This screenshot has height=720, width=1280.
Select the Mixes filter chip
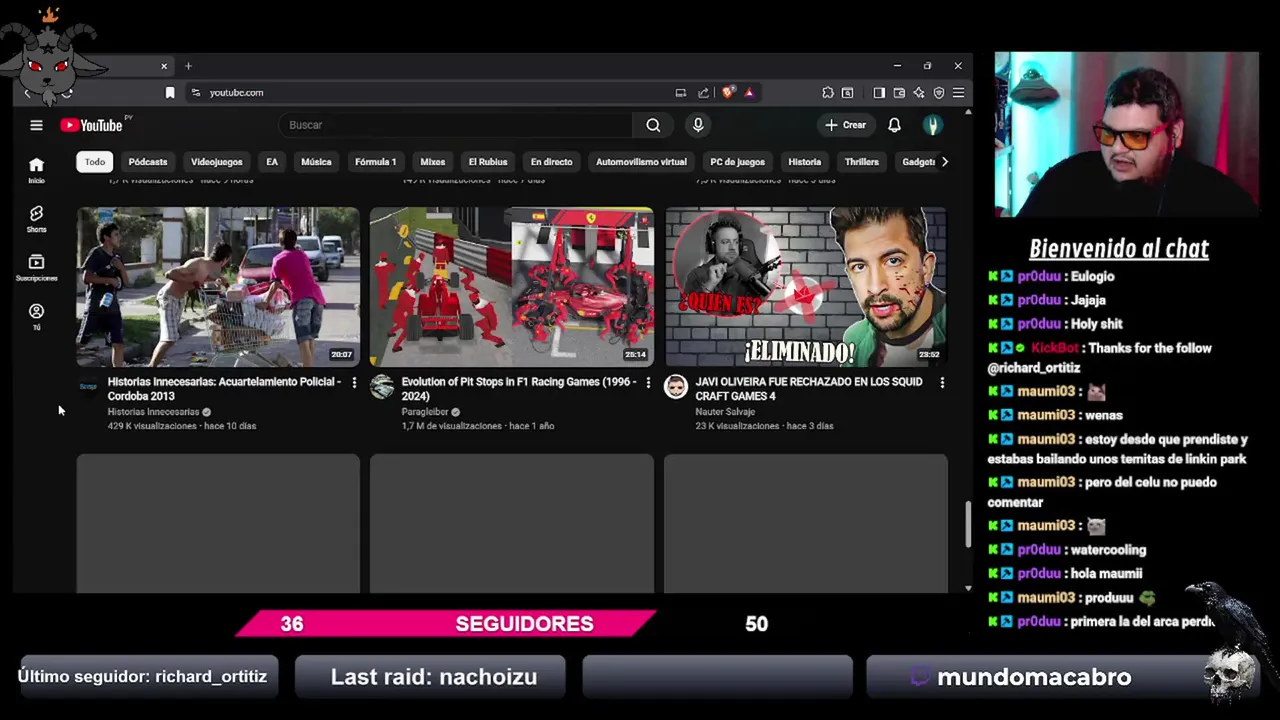coord(433,161)
